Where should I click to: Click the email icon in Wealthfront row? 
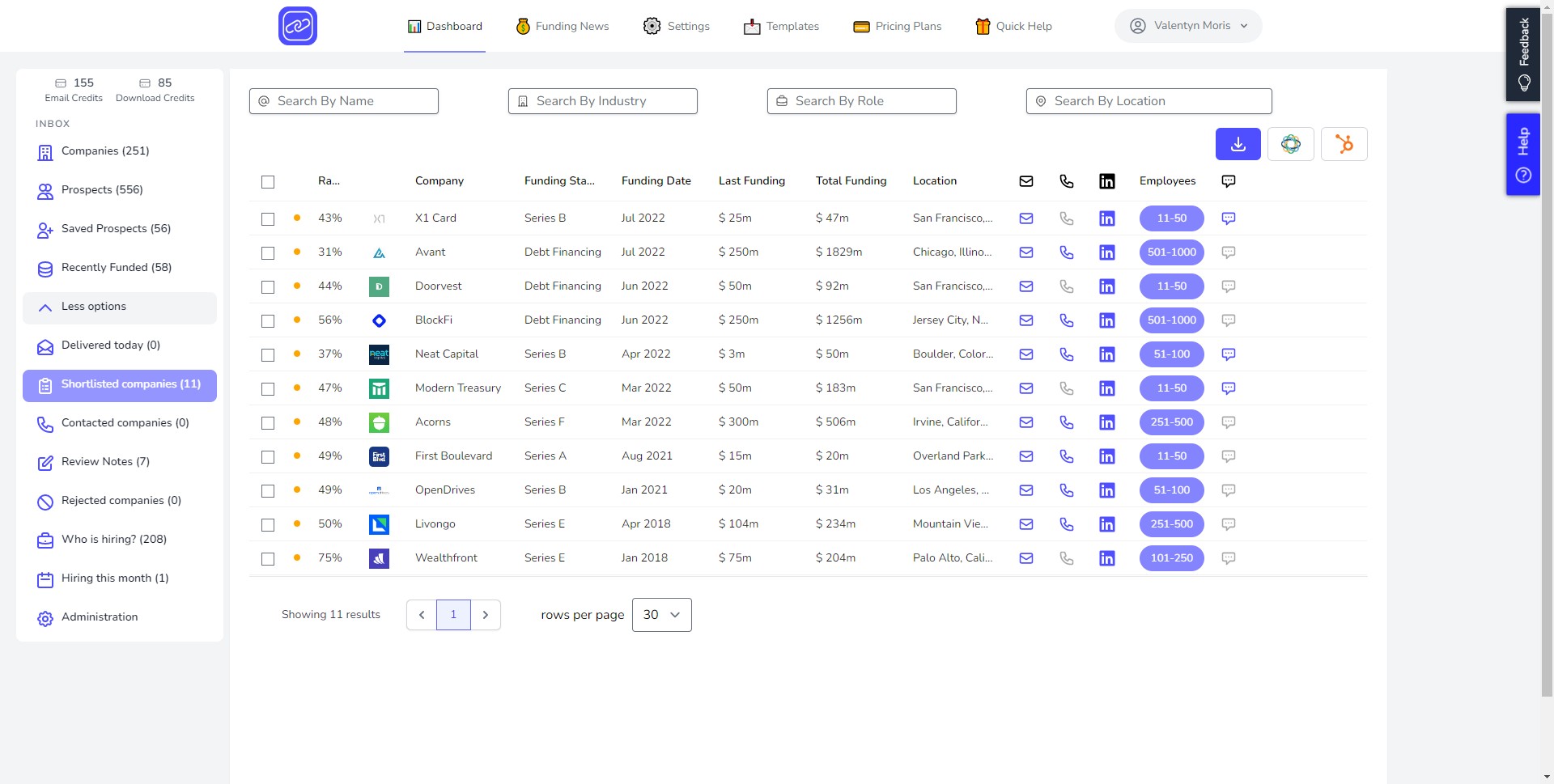[x=1026, y=558]
